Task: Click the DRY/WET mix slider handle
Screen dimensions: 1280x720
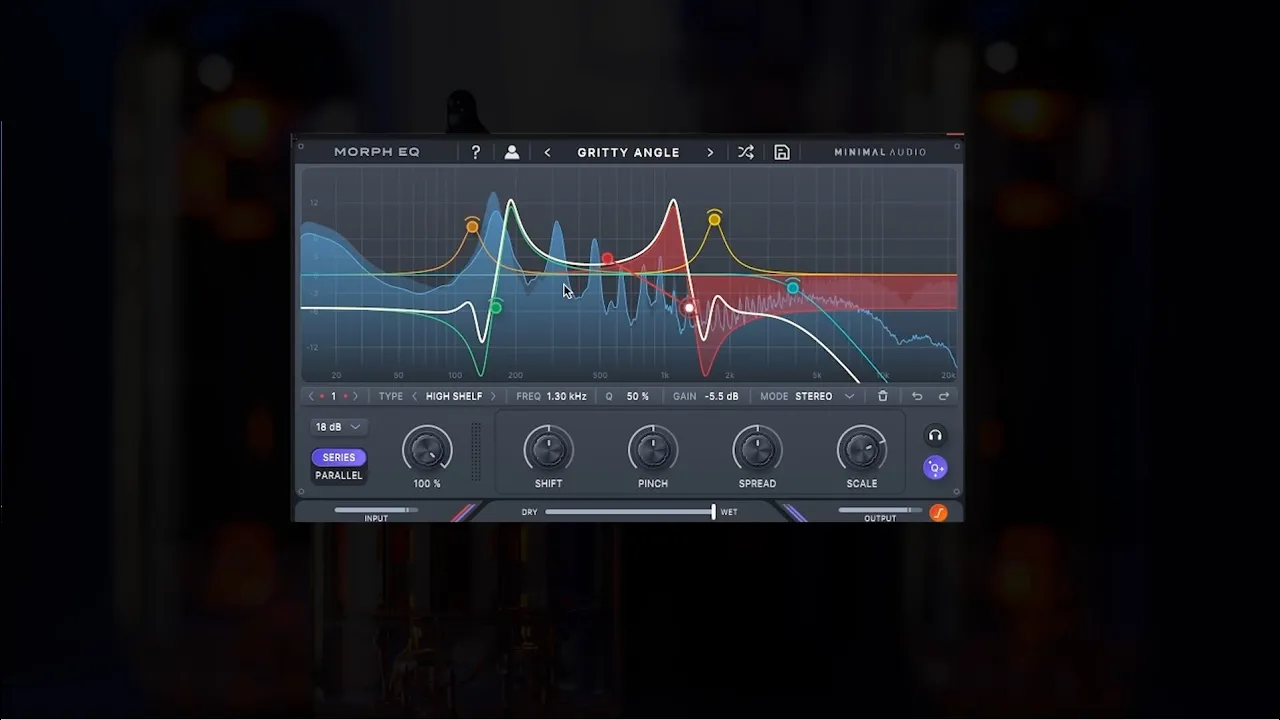Action: pyautogui.click(x=713, y=512)
